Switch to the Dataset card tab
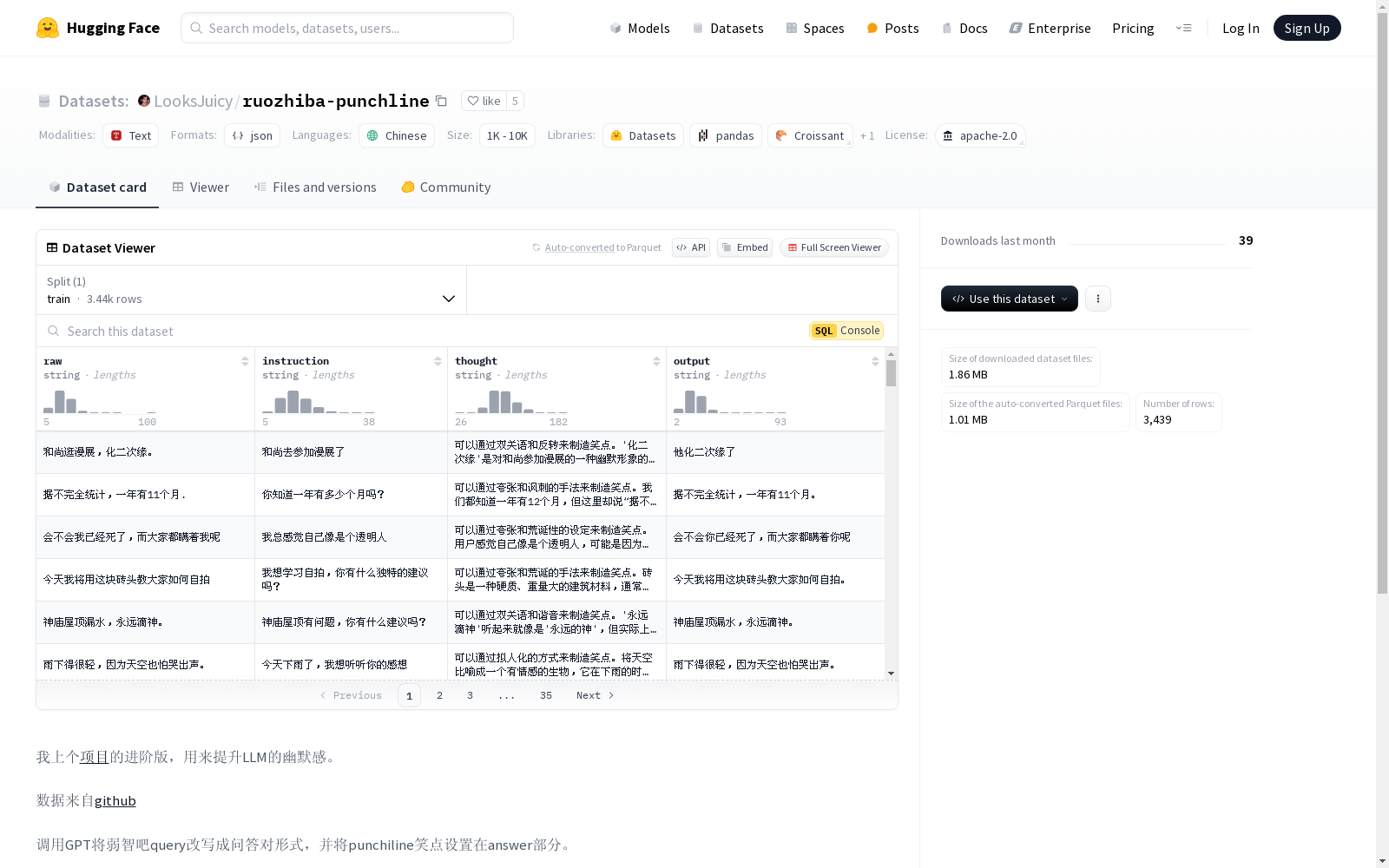 click(97, 187)
